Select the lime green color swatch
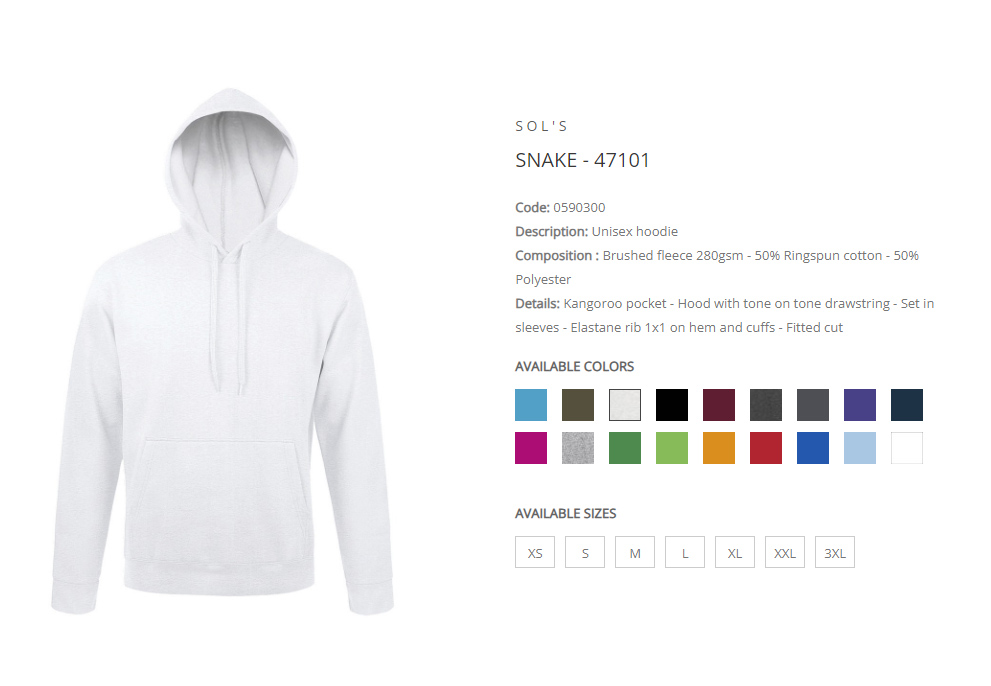This screenshot has height=686, width=991. 672,448
